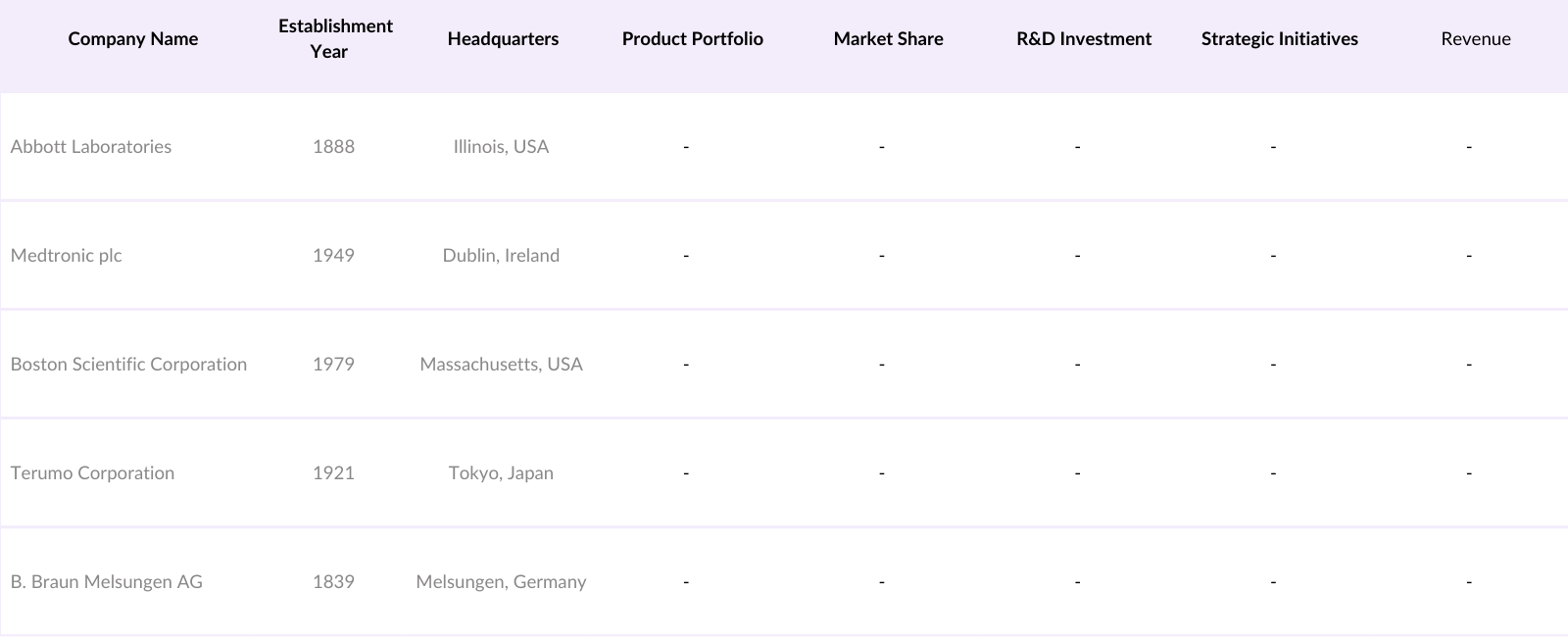Viewport: 1568px width, 640px height.
Task: Click the Illinois, USA headquarters cell
Action: tap(501, 147)
